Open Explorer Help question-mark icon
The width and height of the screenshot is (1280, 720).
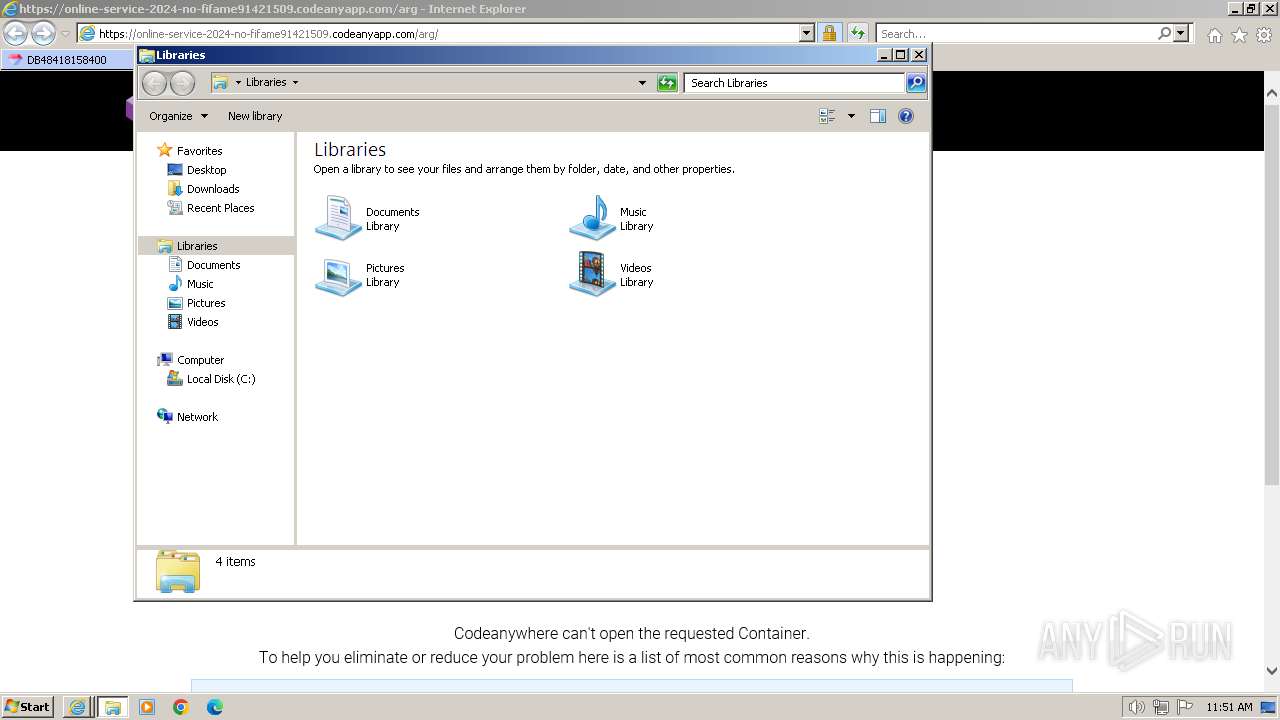pyautogui.click(x=906, y=116)
